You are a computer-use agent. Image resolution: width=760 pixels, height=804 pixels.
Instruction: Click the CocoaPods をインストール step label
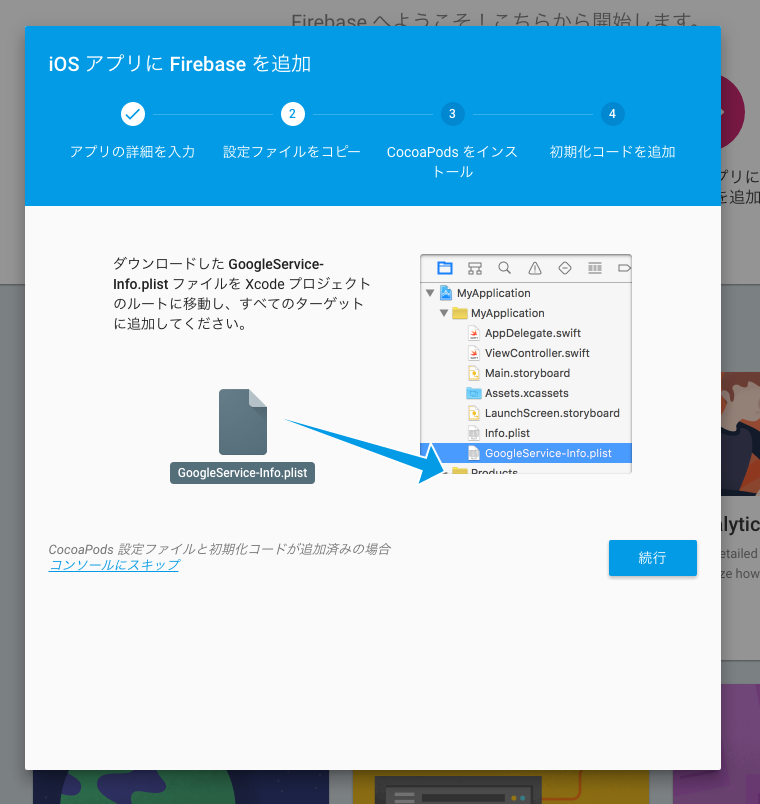(x=452, y=162)
